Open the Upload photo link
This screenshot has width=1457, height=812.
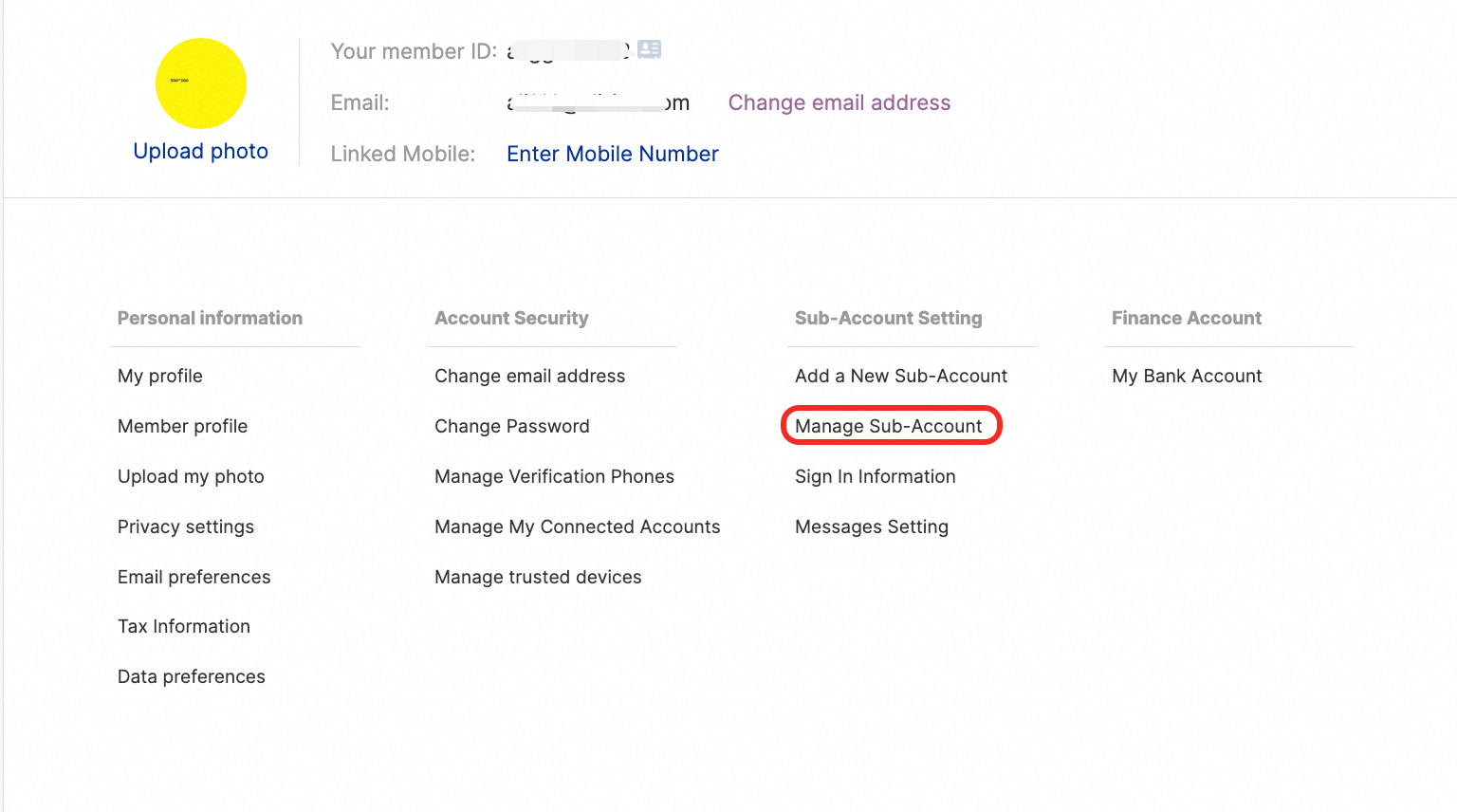pyautogui.click(x=201, y=152)
